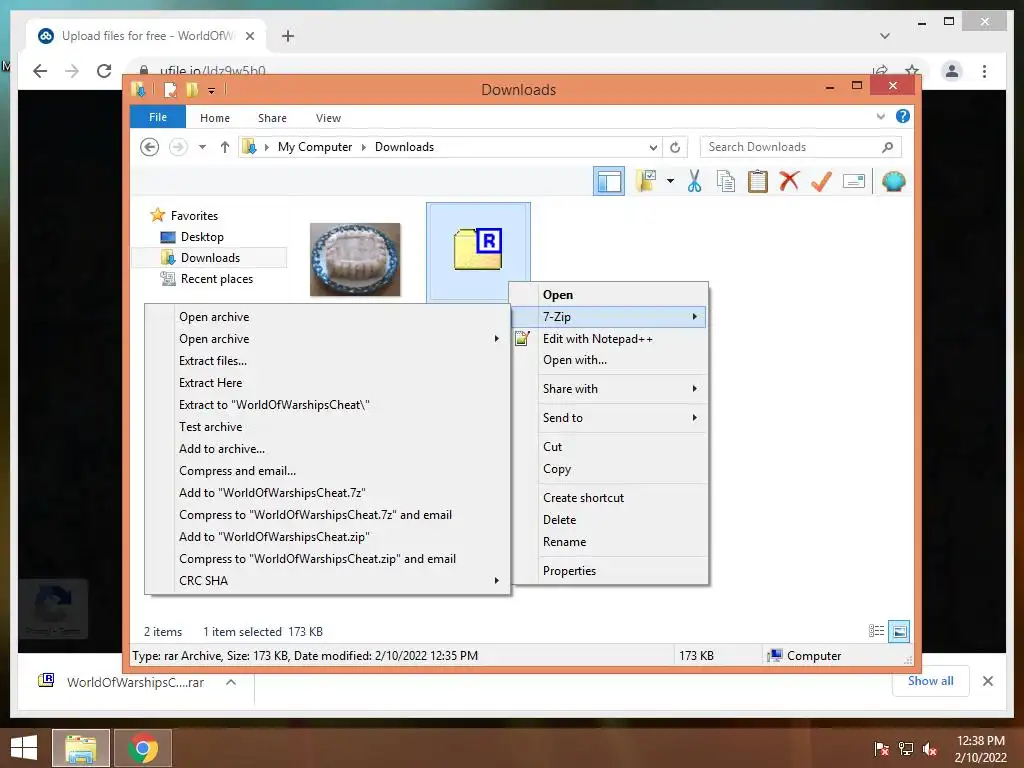1024x768 pixels.
Task: Open the address bar history dropdown
Action: tap(653, 148)
